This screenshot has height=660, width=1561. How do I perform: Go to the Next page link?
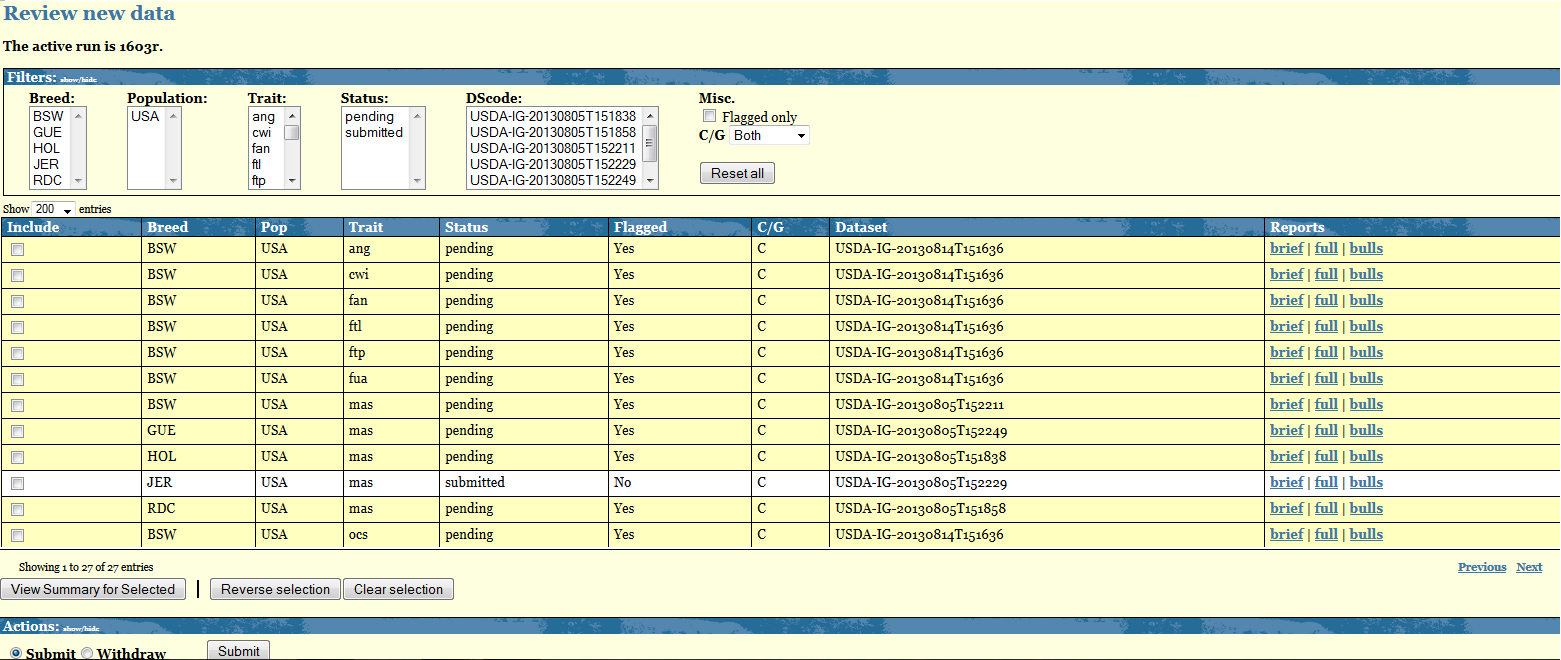(1529, 567)
